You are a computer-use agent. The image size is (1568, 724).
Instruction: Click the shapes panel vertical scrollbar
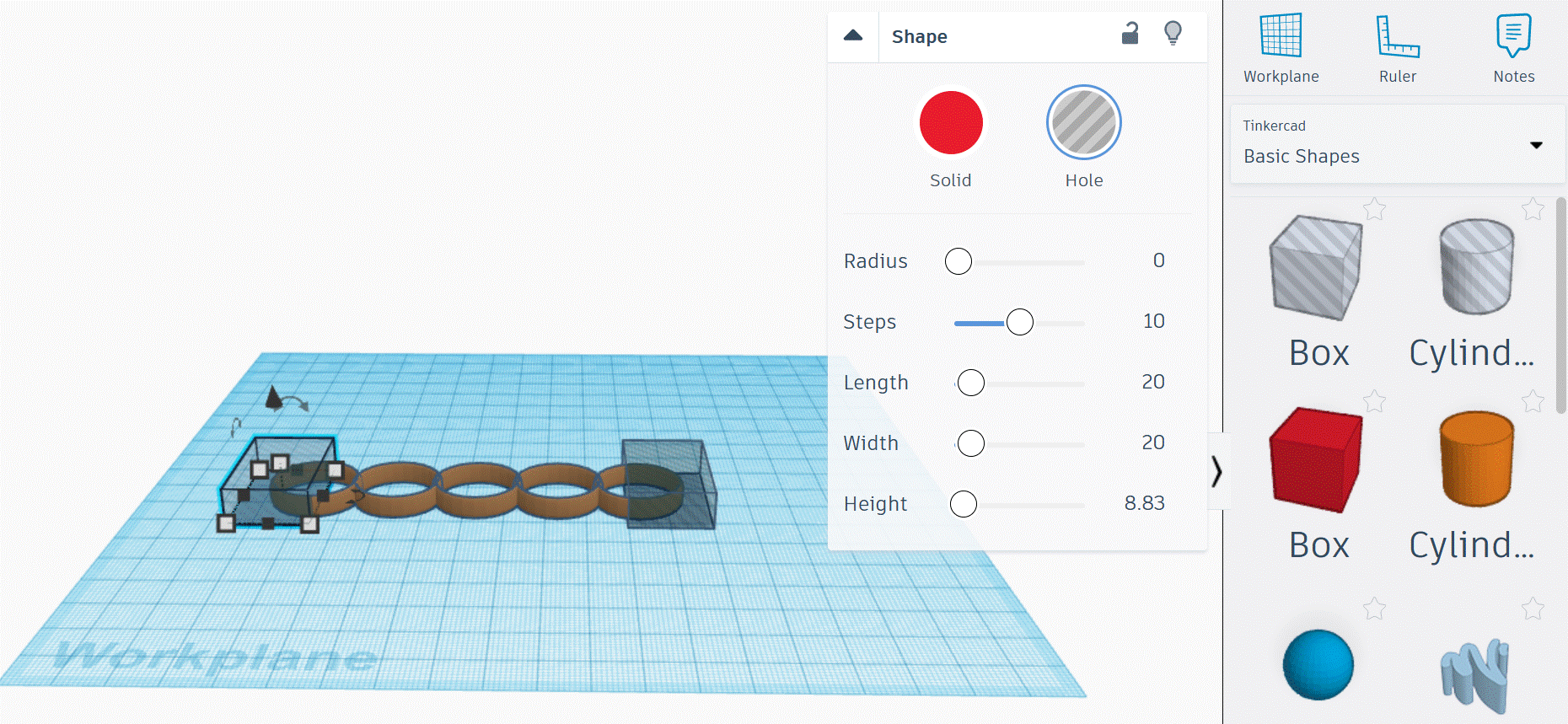(1560, 305)
